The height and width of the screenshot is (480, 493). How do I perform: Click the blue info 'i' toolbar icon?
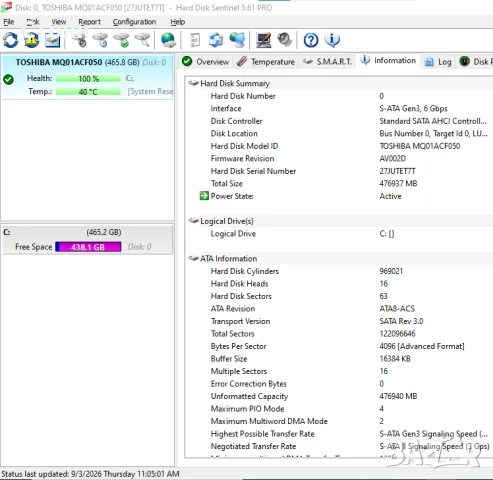pyautogui.click(x=332, y=40)
